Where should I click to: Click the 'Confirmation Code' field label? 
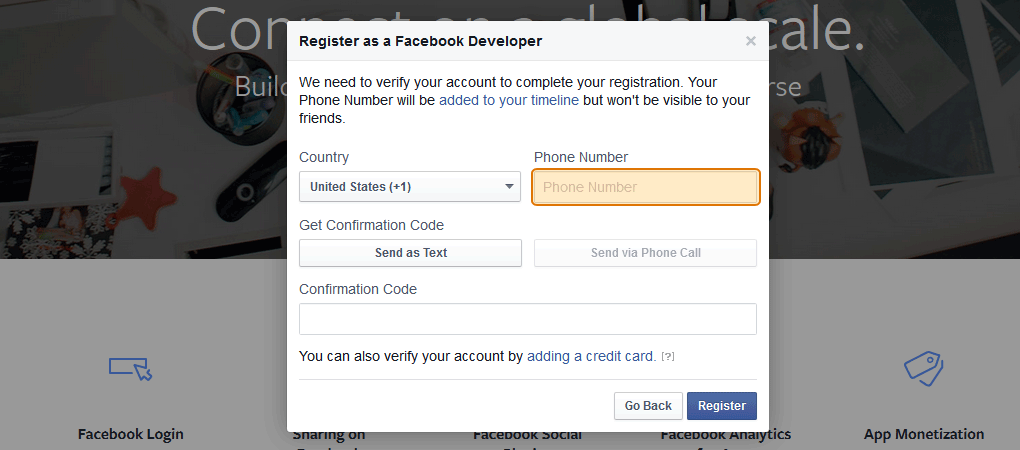tap(358, 289)
